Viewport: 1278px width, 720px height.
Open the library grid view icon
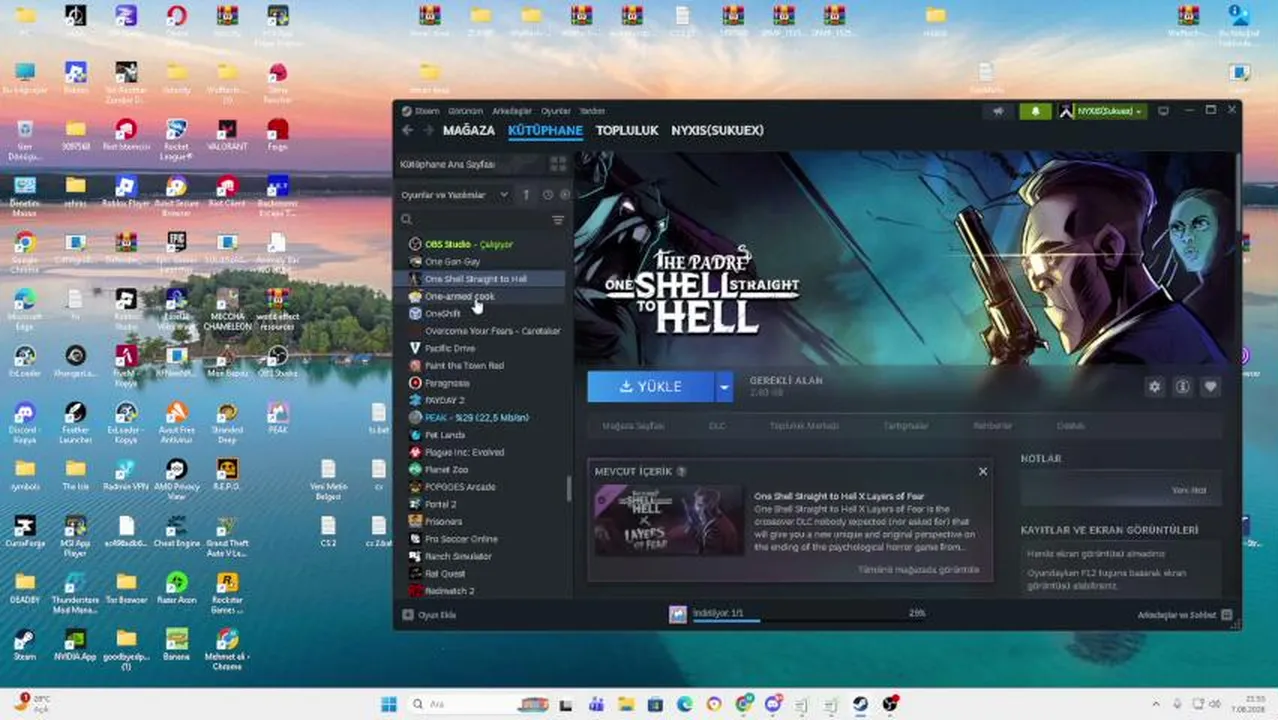[x=558, y=163]
